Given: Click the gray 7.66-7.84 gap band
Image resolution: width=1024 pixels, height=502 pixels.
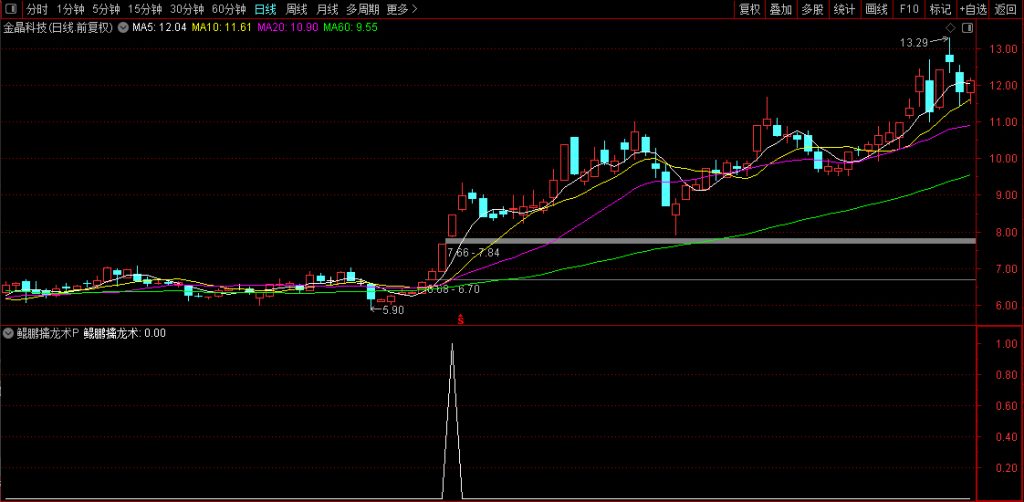Looking at the screenshot, I should (x=700, y=241).
